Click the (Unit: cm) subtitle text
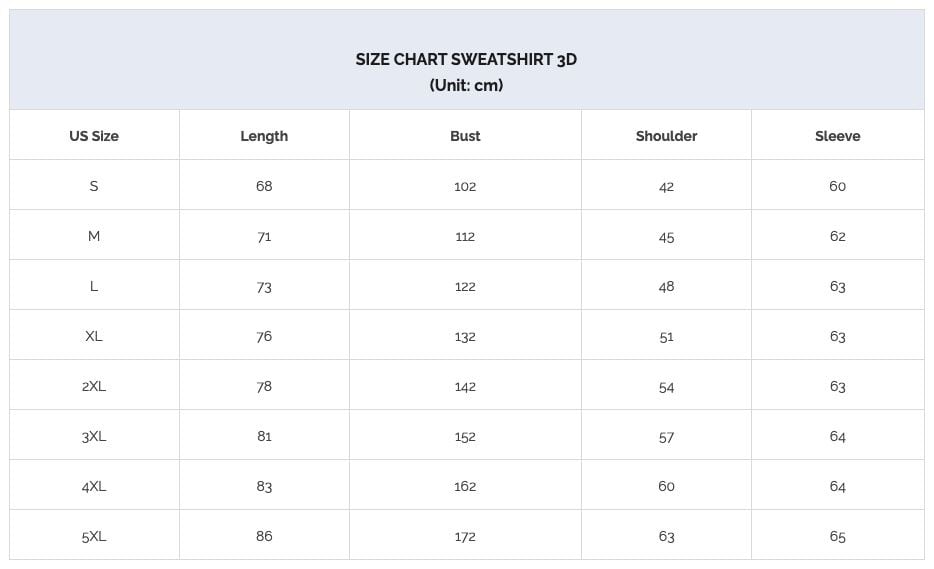The height and width of the screenshot is (569, 934). click(x=466, y=85)
